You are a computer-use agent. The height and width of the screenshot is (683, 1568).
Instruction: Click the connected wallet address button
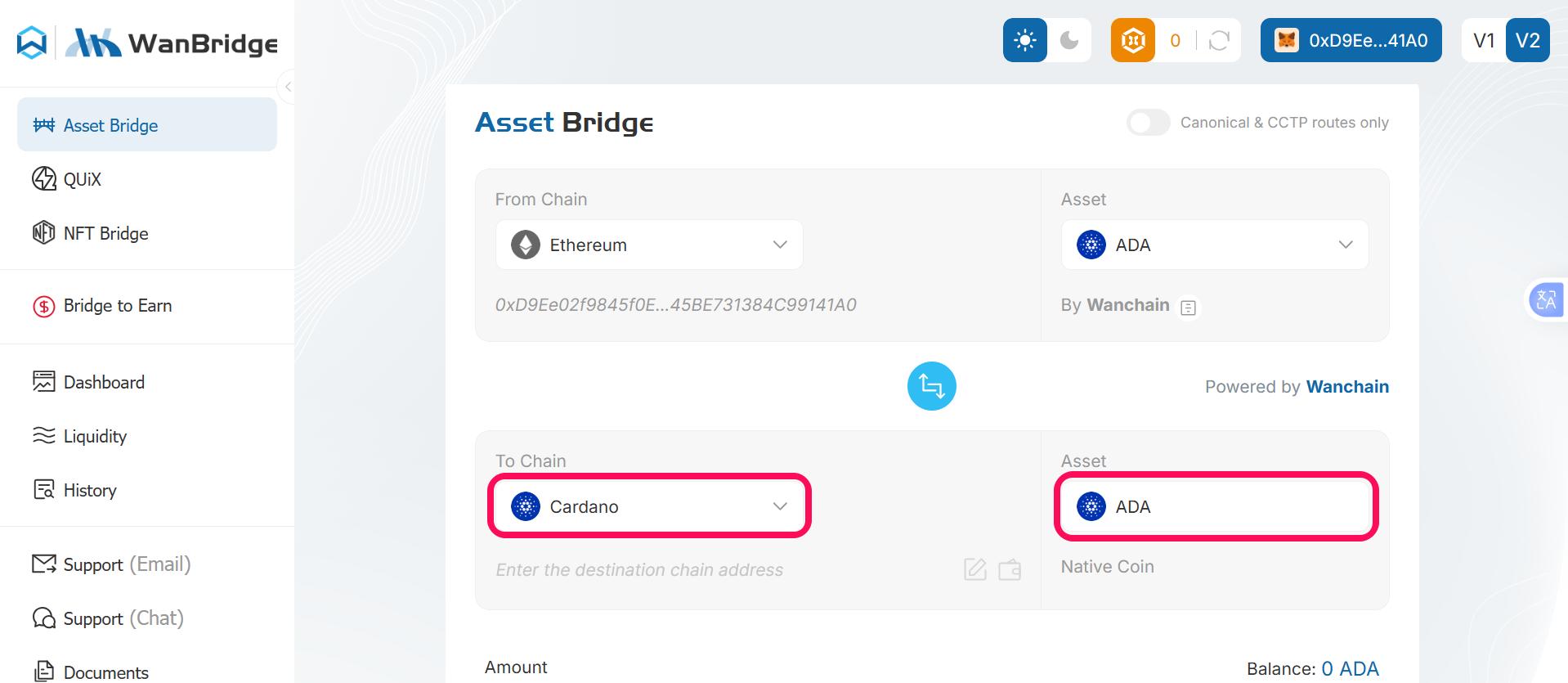(x=1351, y=39)
